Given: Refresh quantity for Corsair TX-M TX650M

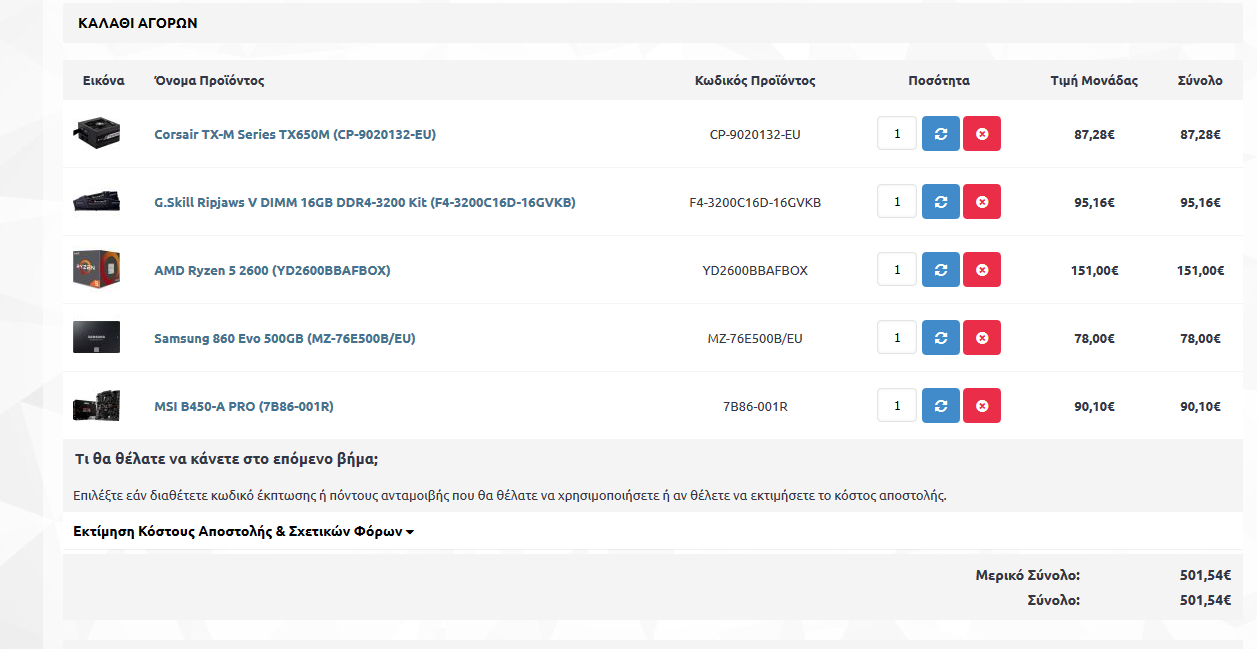Looking at the screenshot, I should pyautogui.click(x=940, y=134).
